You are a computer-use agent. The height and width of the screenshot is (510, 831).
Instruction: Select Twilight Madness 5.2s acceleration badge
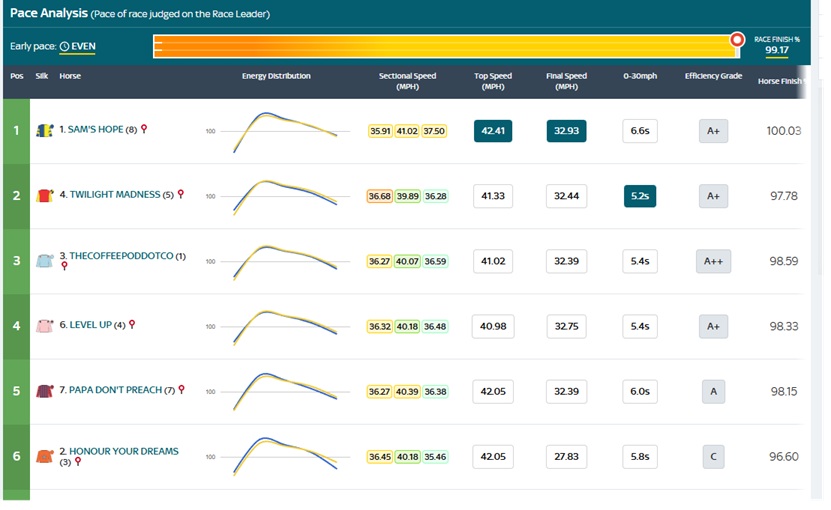pyautogui.click(x=639, y=196)
